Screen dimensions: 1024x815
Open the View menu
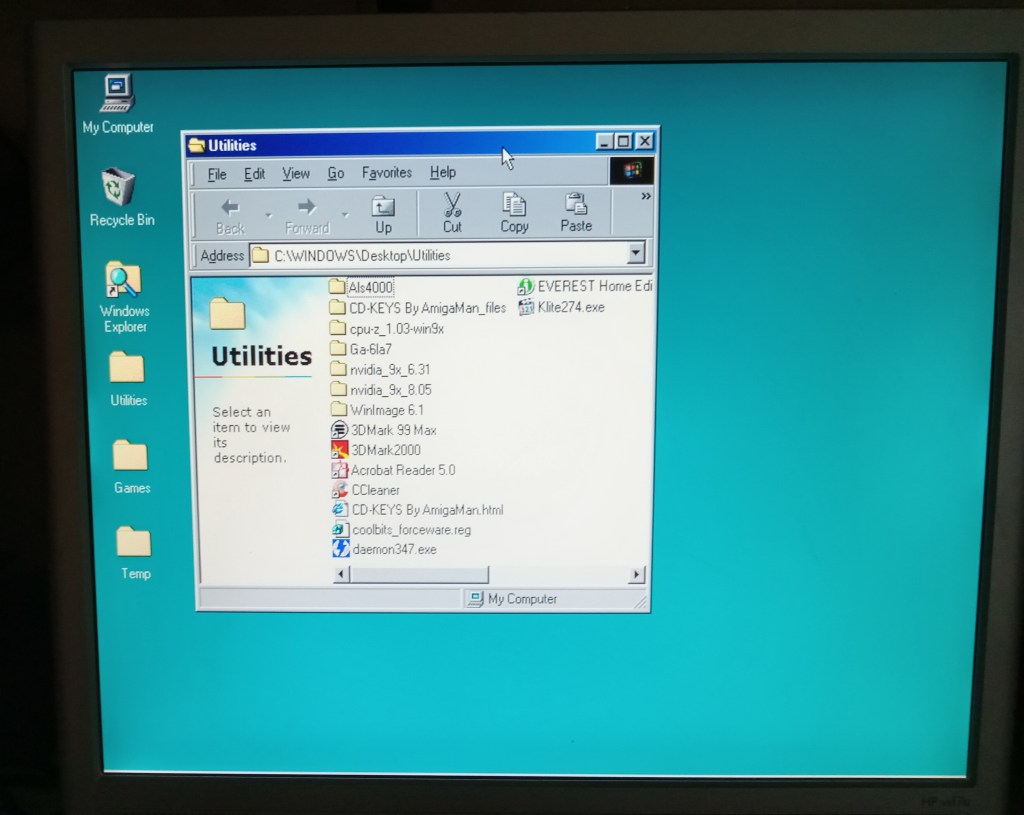(295, 174)
